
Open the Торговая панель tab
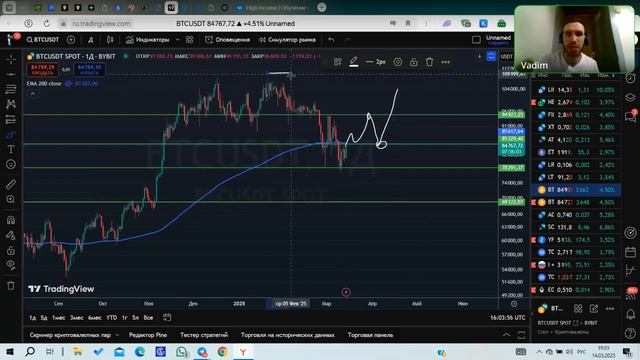click(x=371, y=335)
